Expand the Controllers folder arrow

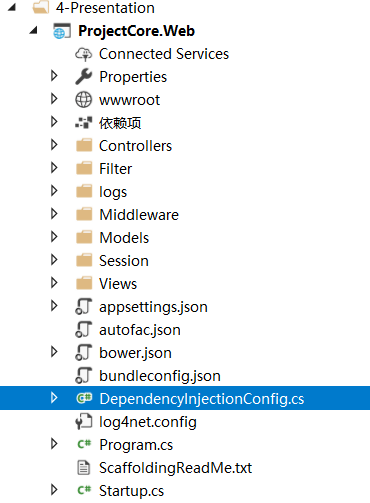54,145
